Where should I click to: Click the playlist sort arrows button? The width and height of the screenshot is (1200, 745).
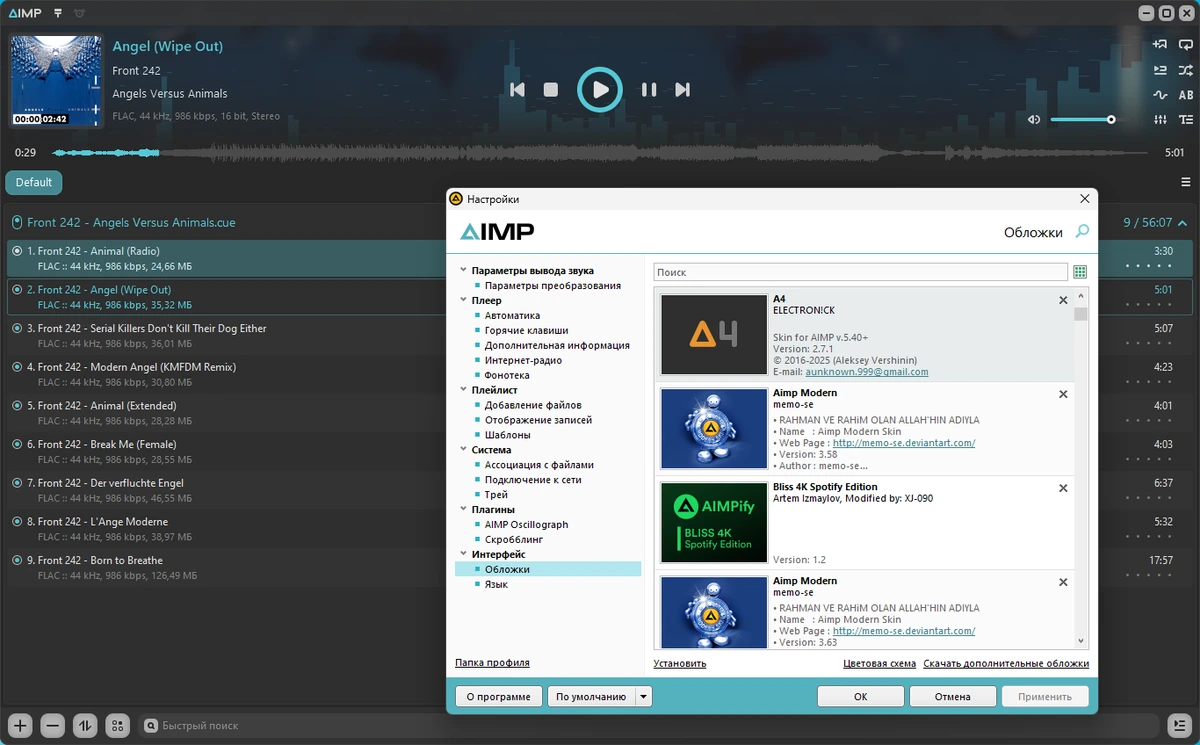point(85,725)
